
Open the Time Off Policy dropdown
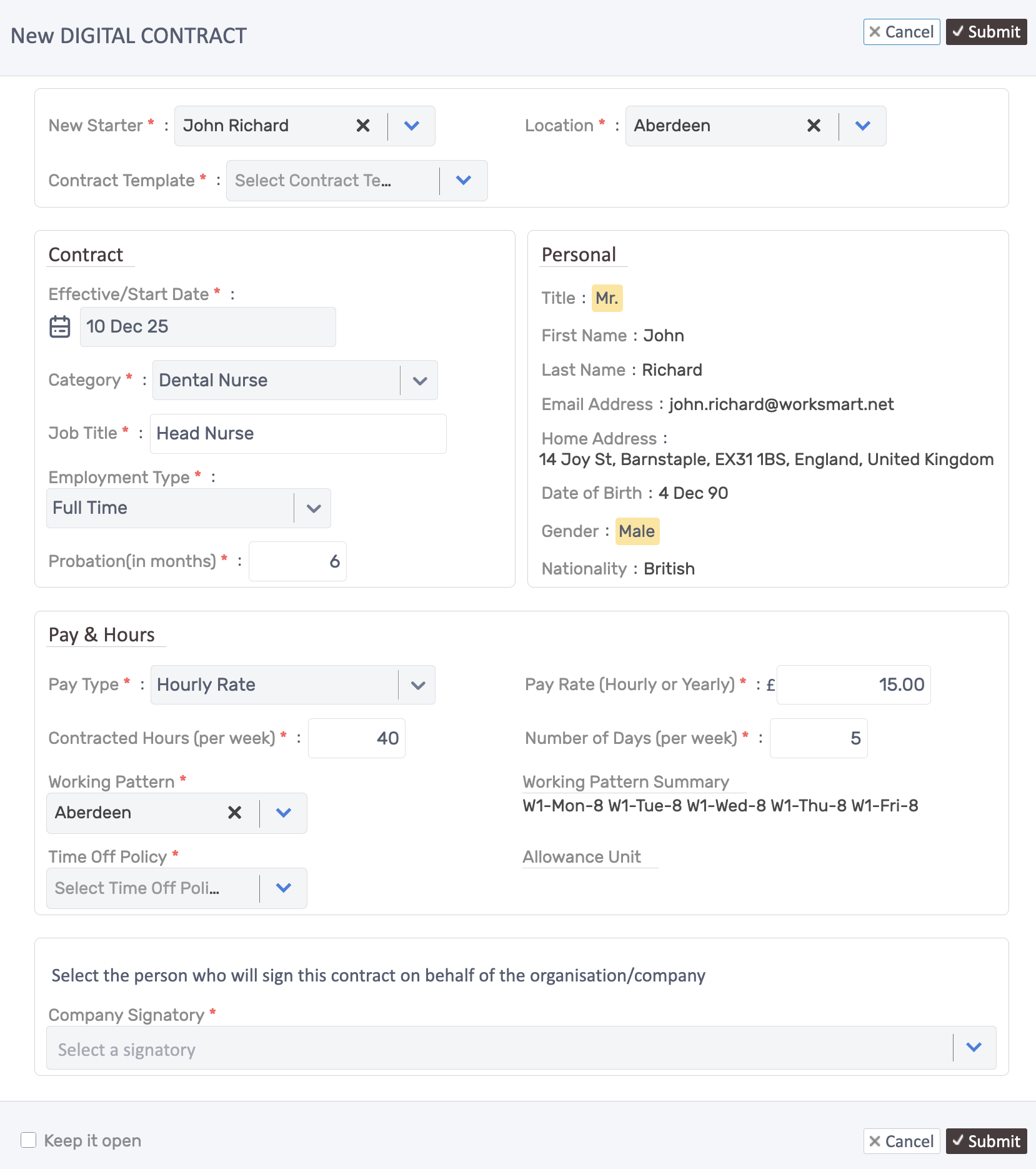click(283, 888)
